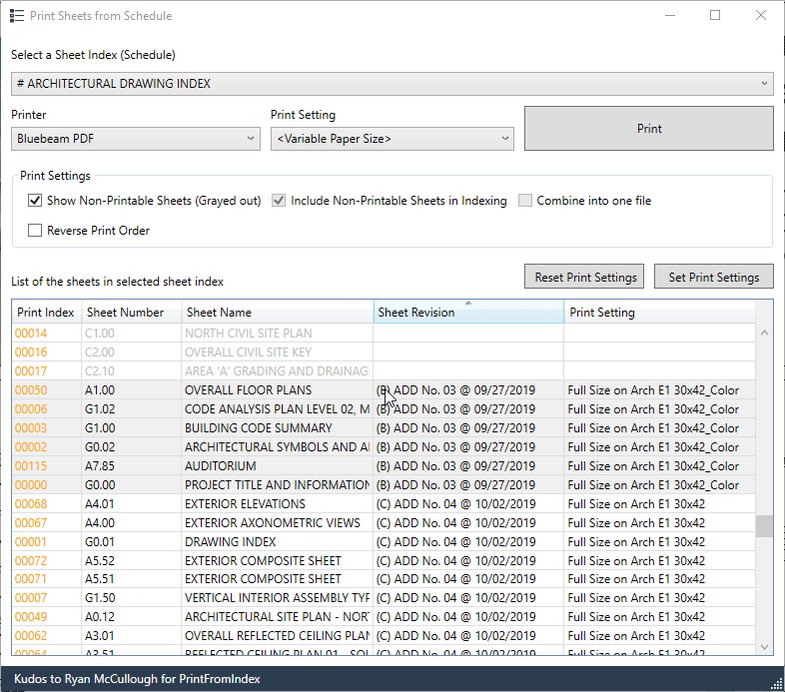Click the vertical scrollbar thumb
Viewport: 785px width, 692px height.
point(764,526)
